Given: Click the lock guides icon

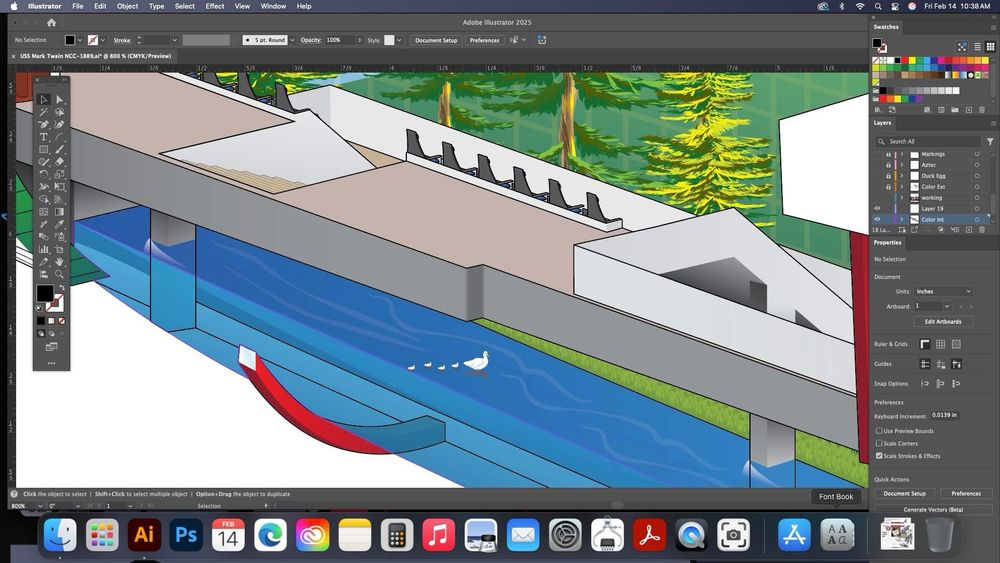Looking at the screenshot, I should click(941, 364).
